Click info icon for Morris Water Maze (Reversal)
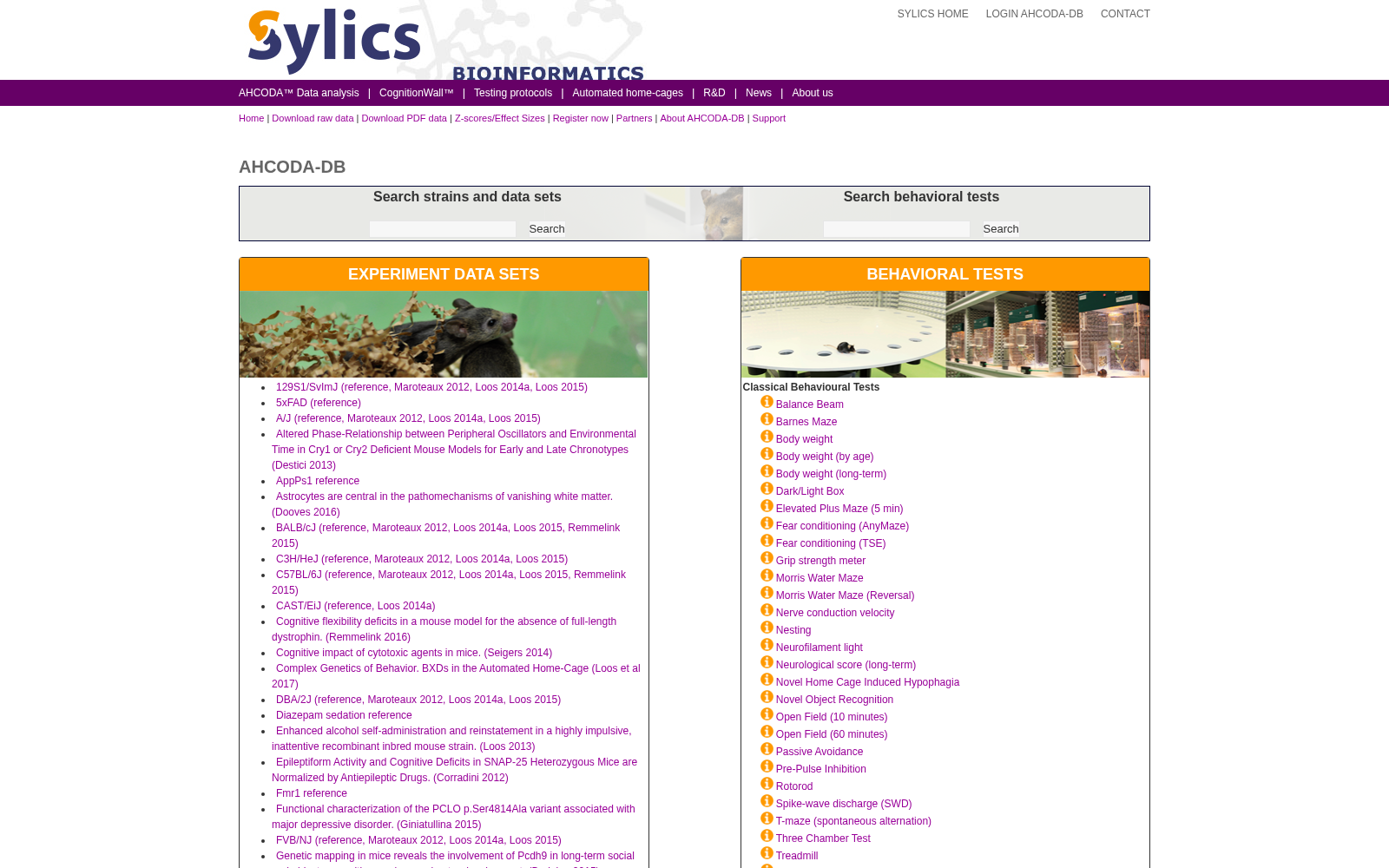1389x868 pixels. 767,593
